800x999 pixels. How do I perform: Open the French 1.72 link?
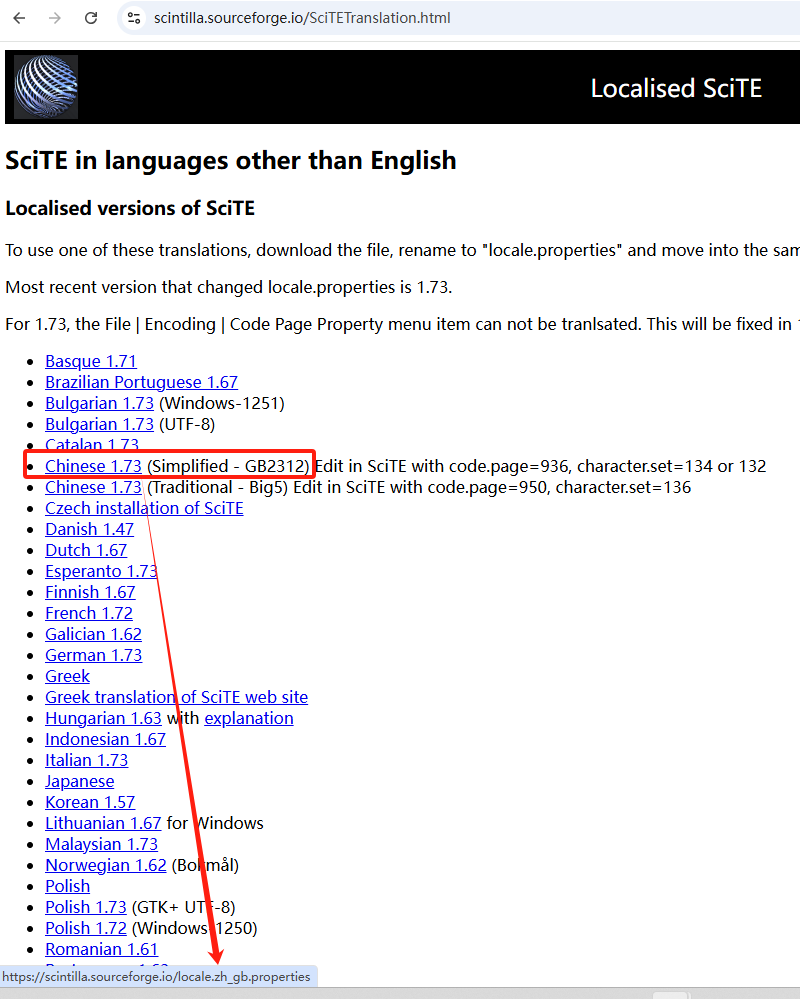89,614
